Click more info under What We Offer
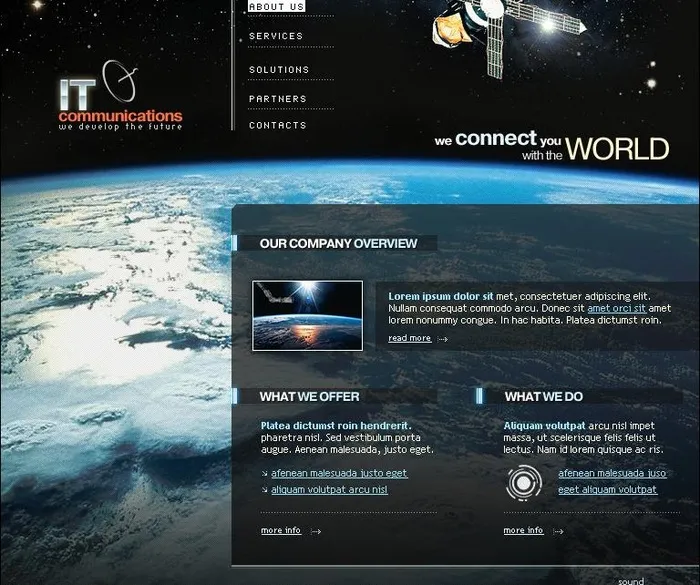This screenshot has height=585, width=700. point(281,530)
